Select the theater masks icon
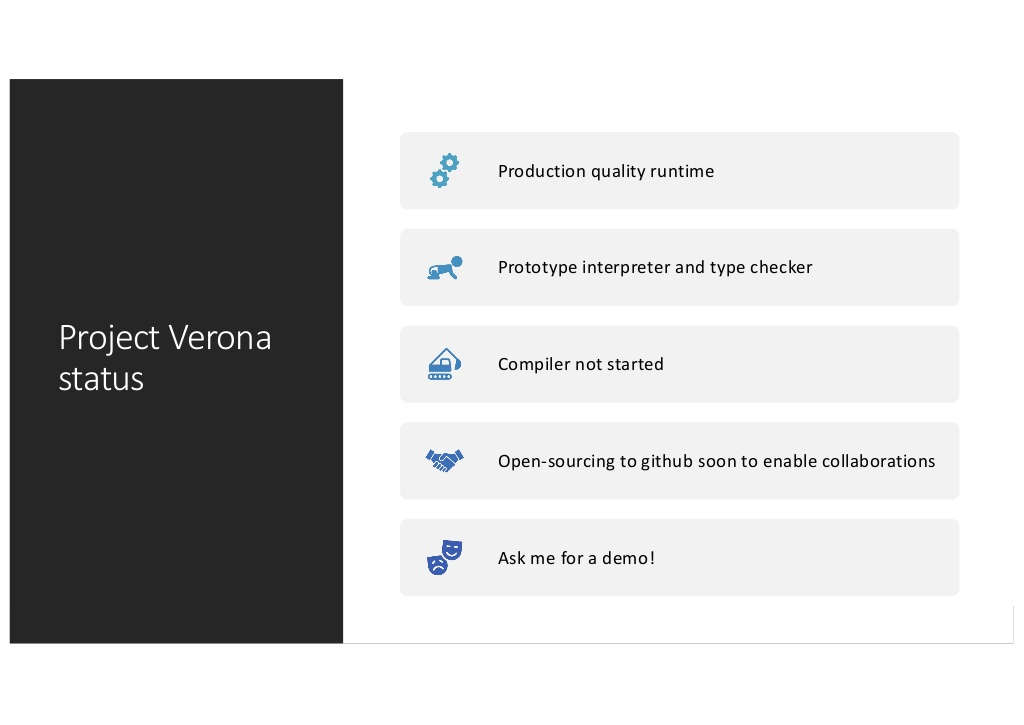The height and width of the screenshot is (725, 1024). (444, 558)
